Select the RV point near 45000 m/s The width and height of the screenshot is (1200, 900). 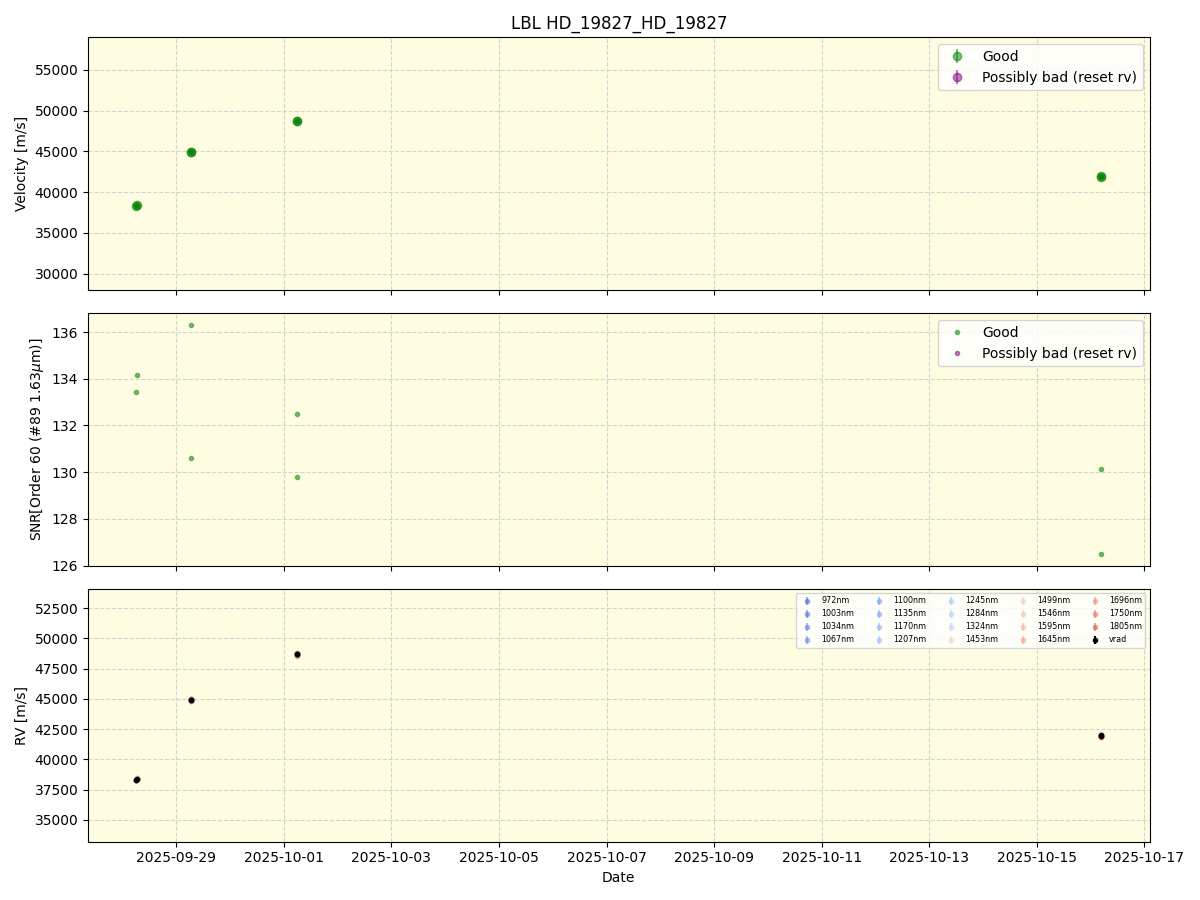click(191, 700)
